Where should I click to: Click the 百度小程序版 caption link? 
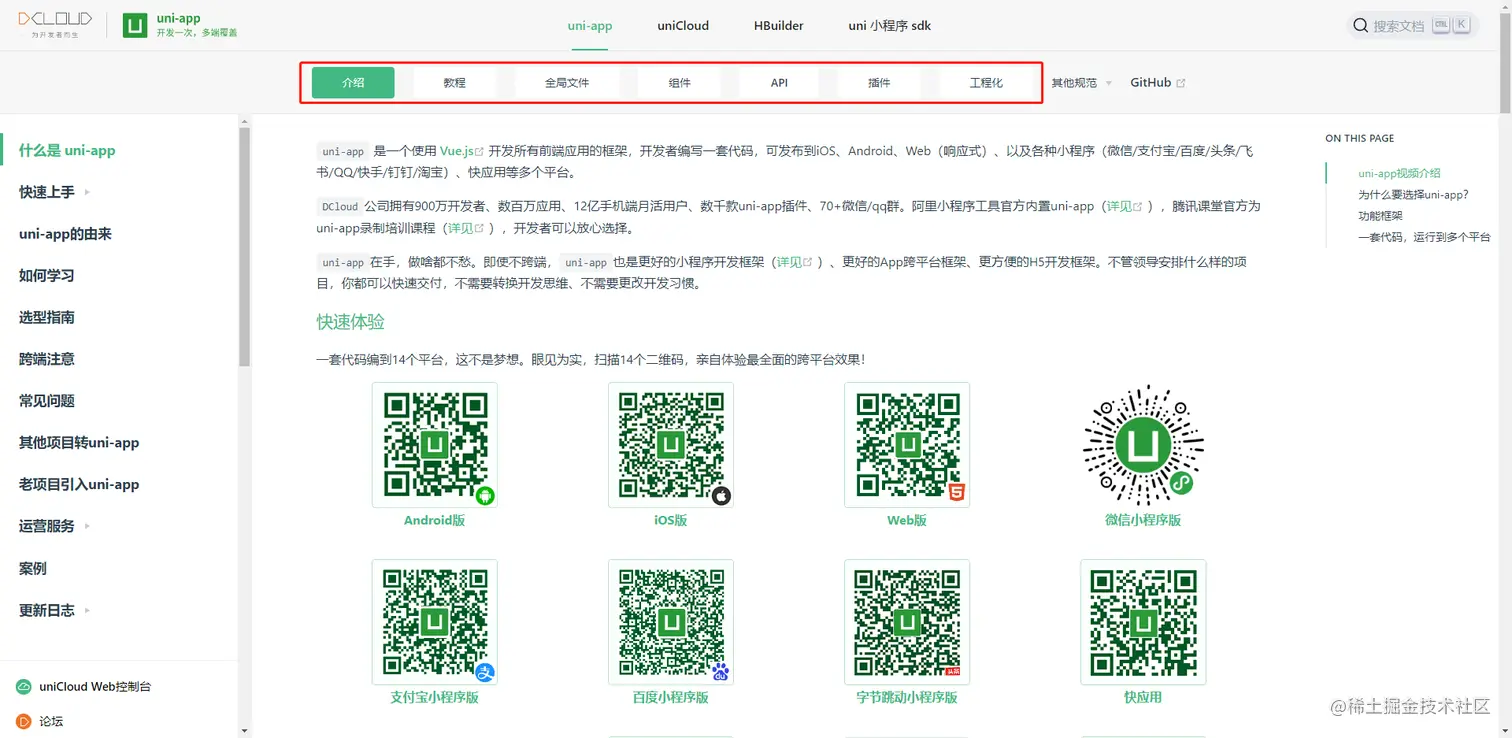[671, 697]
